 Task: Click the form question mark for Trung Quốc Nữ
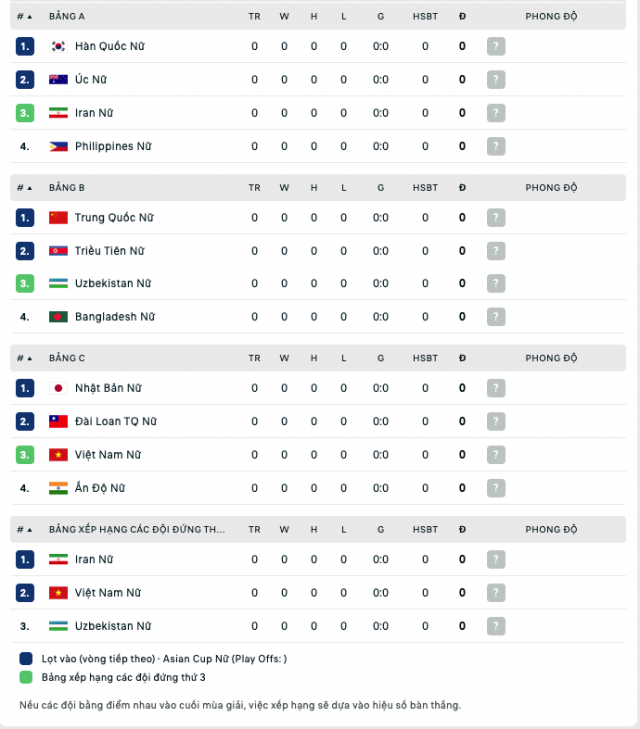coord(496,218)
